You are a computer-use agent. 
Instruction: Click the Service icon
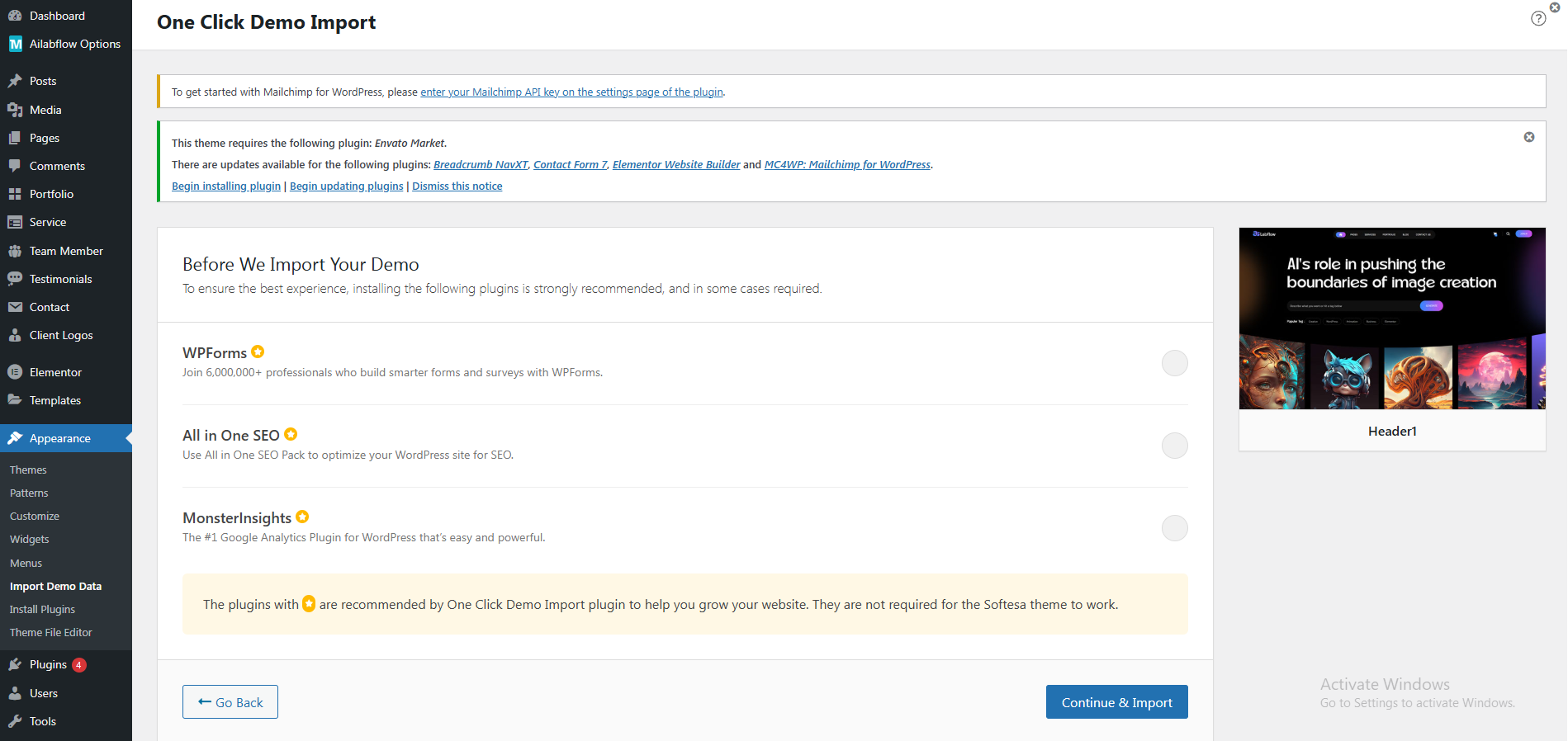click(x=15, y=222)
